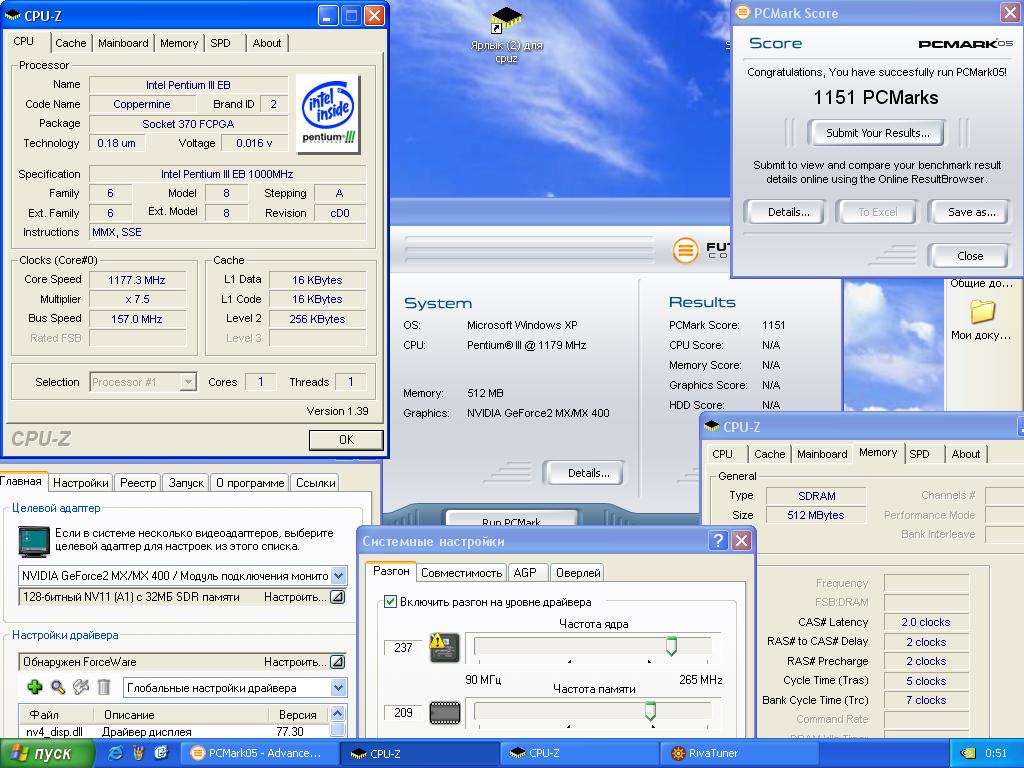
Task: Click the memory clock slider handle
Action: (650, 711)
